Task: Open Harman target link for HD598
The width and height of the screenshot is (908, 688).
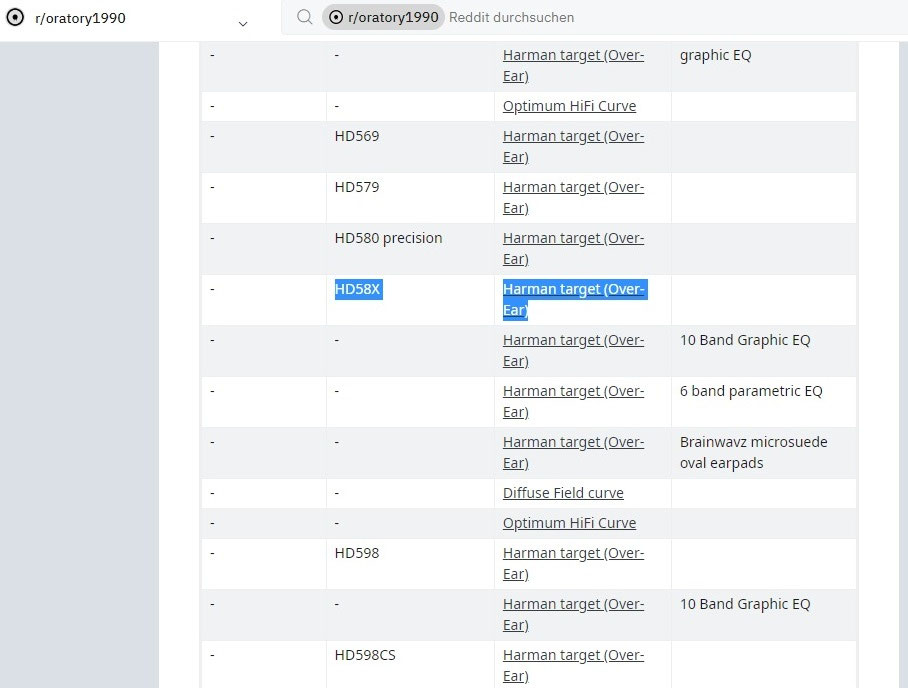Action: click(573, 563)
